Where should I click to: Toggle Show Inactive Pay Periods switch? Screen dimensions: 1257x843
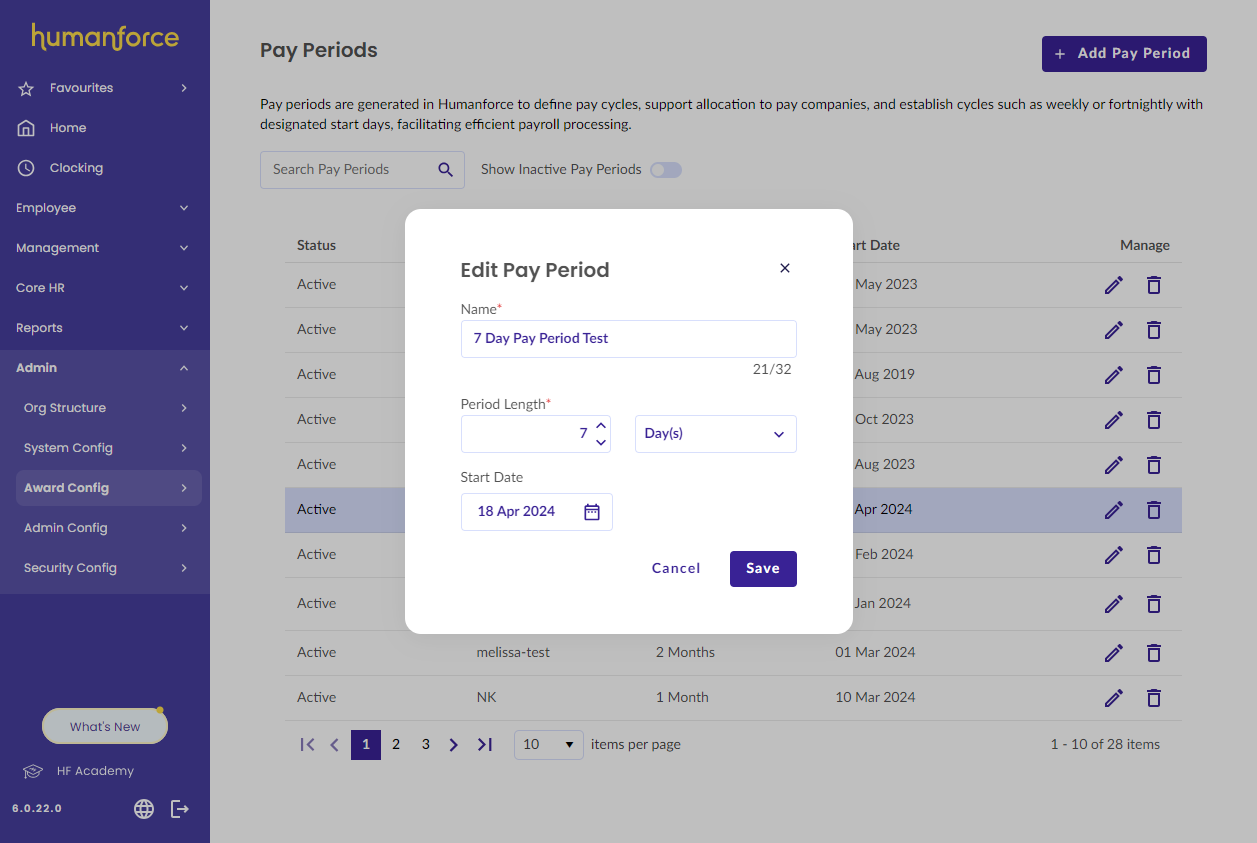click(x=666, y=170)
